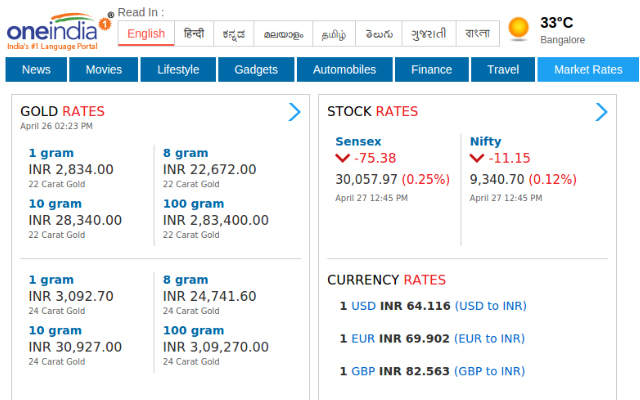Open the Movies menu tab
Image resolution: width=640 pixels, height=400 pixels.
[104, 70]
